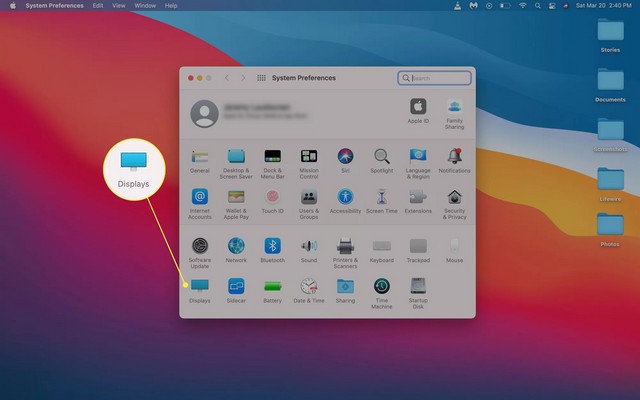The height and width of the screenshot is (400, 640).
Task: Go back using the toolbar back arrow
Action: coord(227,78)
